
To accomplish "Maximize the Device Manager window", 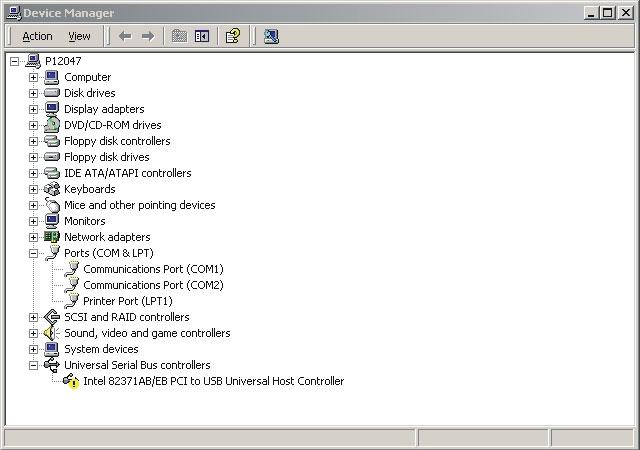I will click(607, 13).
